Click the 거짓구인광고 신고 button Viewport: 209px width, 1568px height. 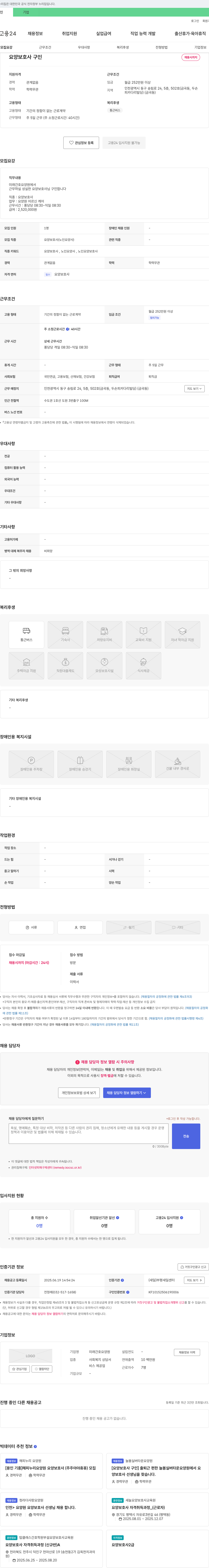click(193, 1267)
